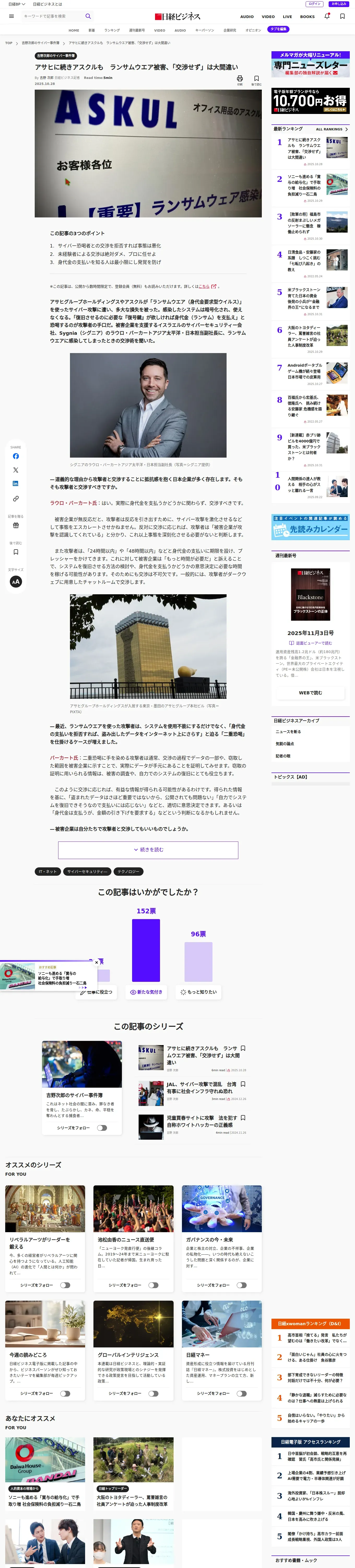
Task: Click the 吉野次郎のサイバー事件簿 breadcrumb
Action: (41, 43)
